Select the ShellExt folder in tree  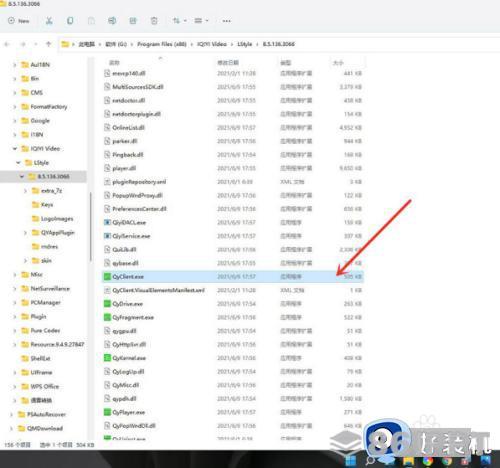[35, 358]
